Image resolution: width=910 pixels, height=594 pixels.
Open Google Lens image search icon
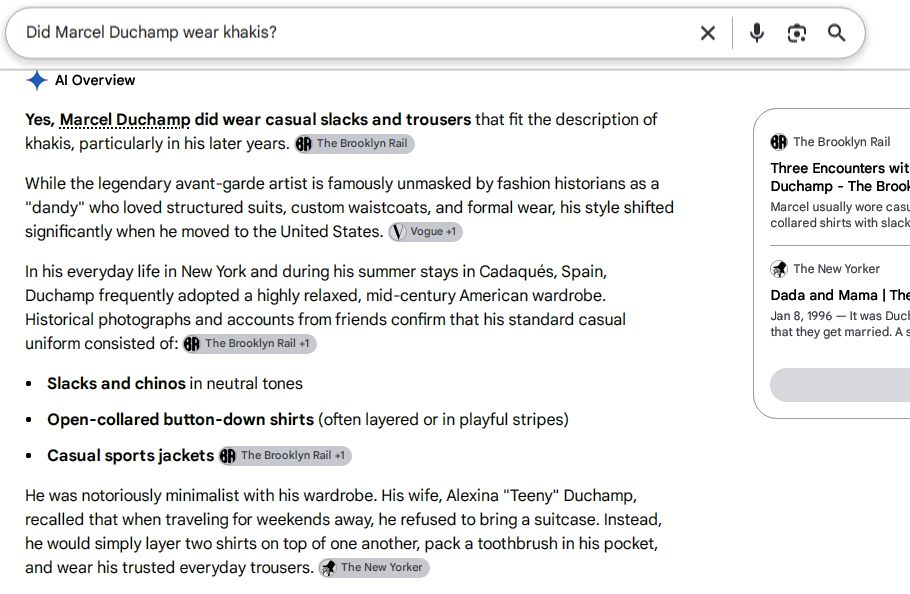(796, 33)
